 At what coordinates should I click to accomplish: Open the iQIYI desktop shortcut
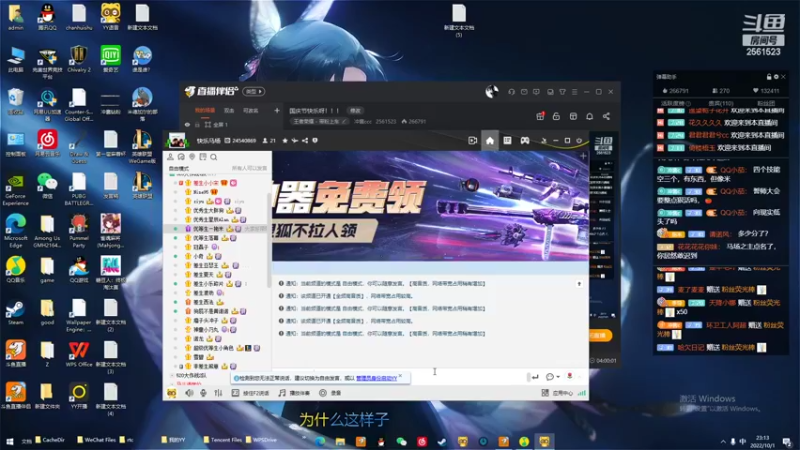tap(110, 59)
